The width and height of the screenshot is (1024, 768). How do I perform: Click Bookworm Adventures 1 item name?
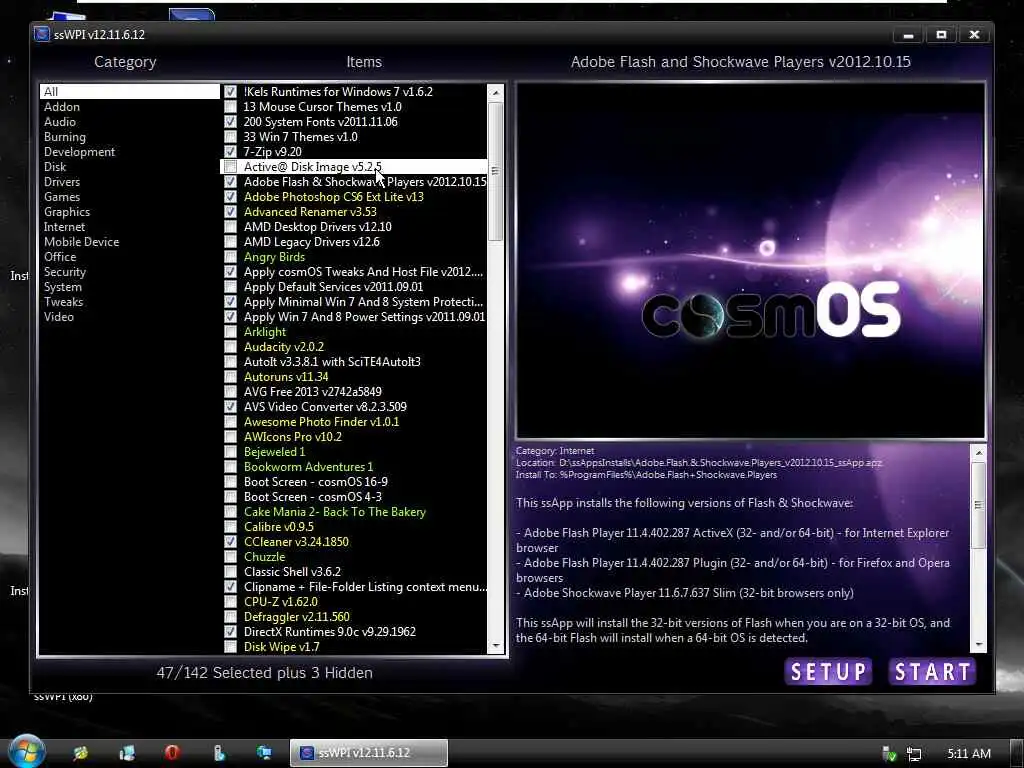click(x=308, y=467)
